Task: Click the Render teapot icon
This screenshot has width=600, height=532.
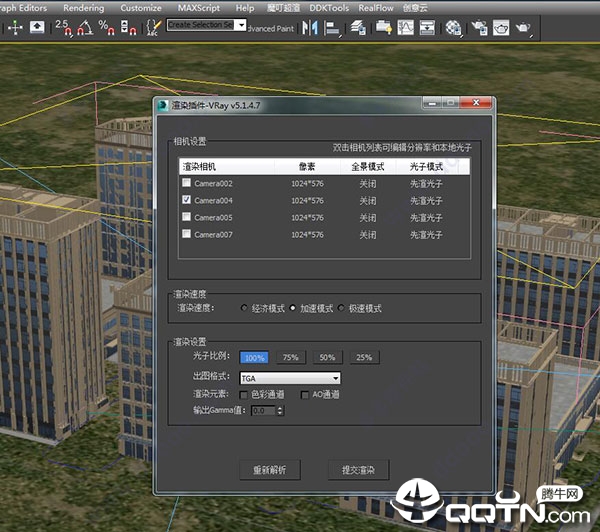Action: pyautogui.click(x=523, y=27)
